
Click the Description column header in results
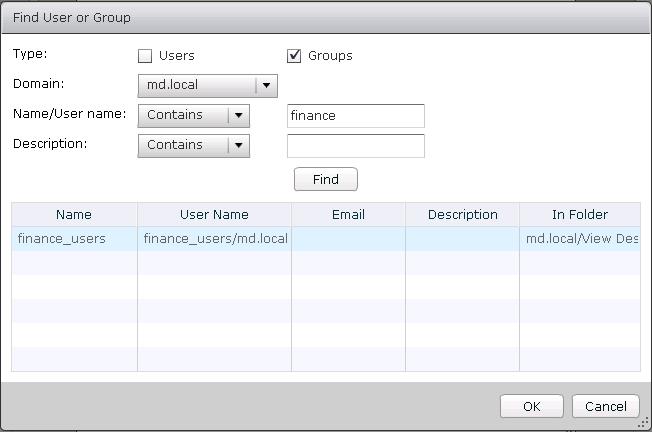(462, 214)
